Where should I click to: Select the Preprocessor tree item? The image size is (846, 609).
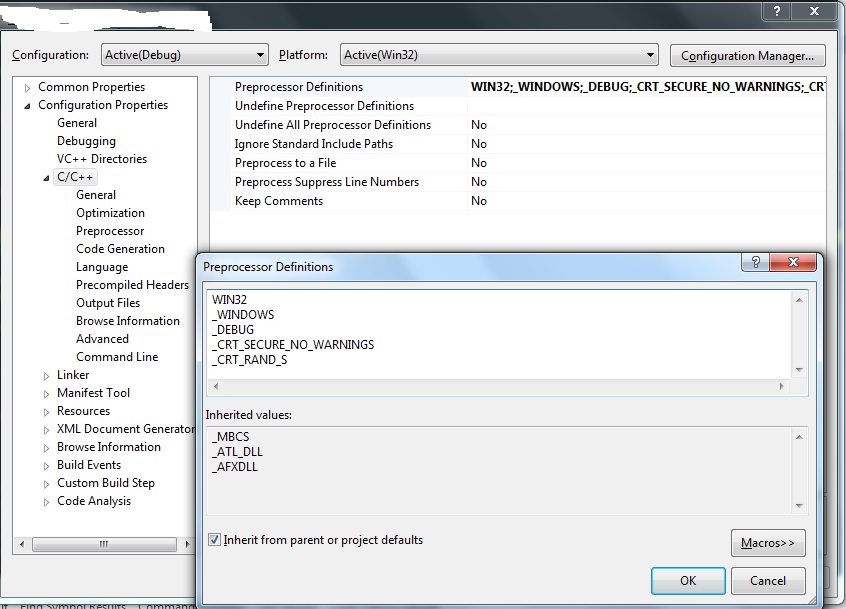[110, 231]
